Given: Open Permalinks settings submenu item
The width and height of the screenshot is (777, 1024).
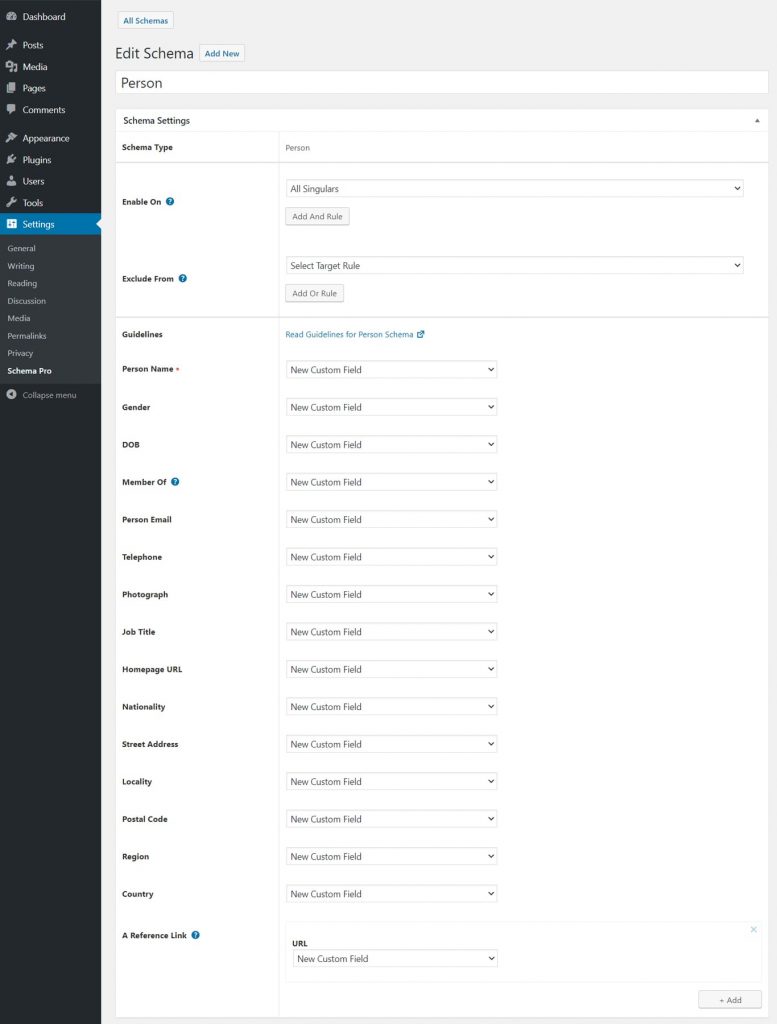Looking at the screenshot, I should pyautogui.click(x=27, y=336).
